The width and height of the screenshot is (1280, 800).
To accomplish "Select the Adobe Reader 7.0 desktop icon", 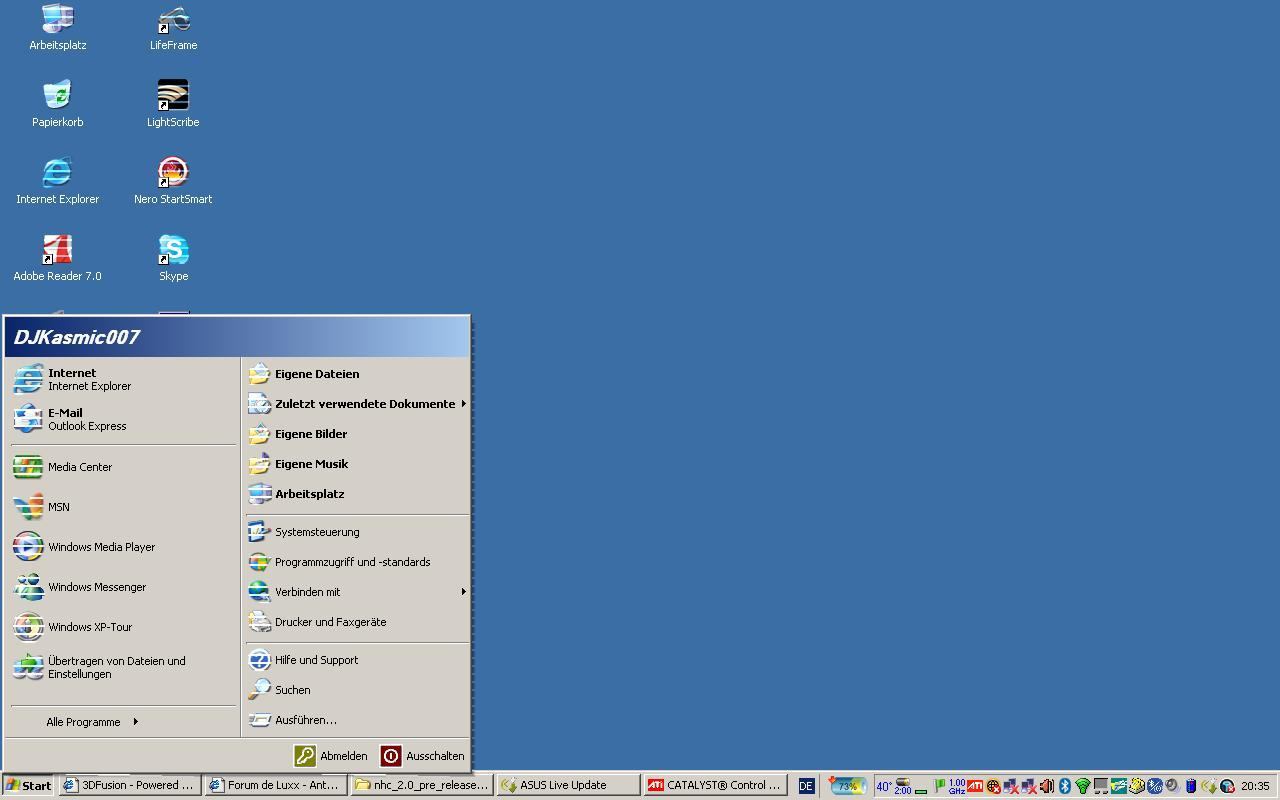I will tap(57, 258).
